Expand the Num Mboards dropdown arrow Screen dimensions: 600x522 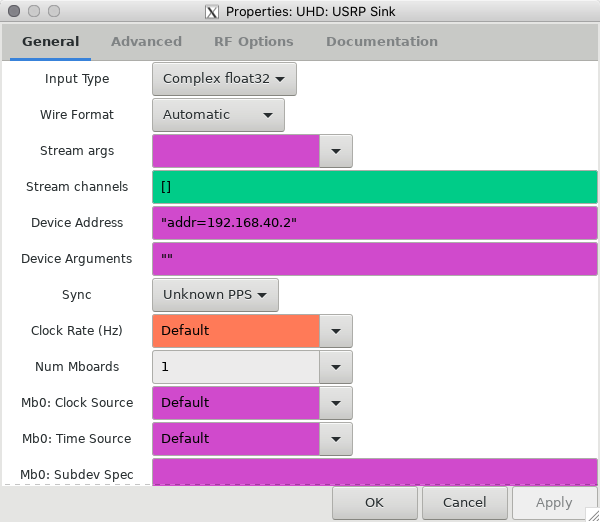coord(336,367)
